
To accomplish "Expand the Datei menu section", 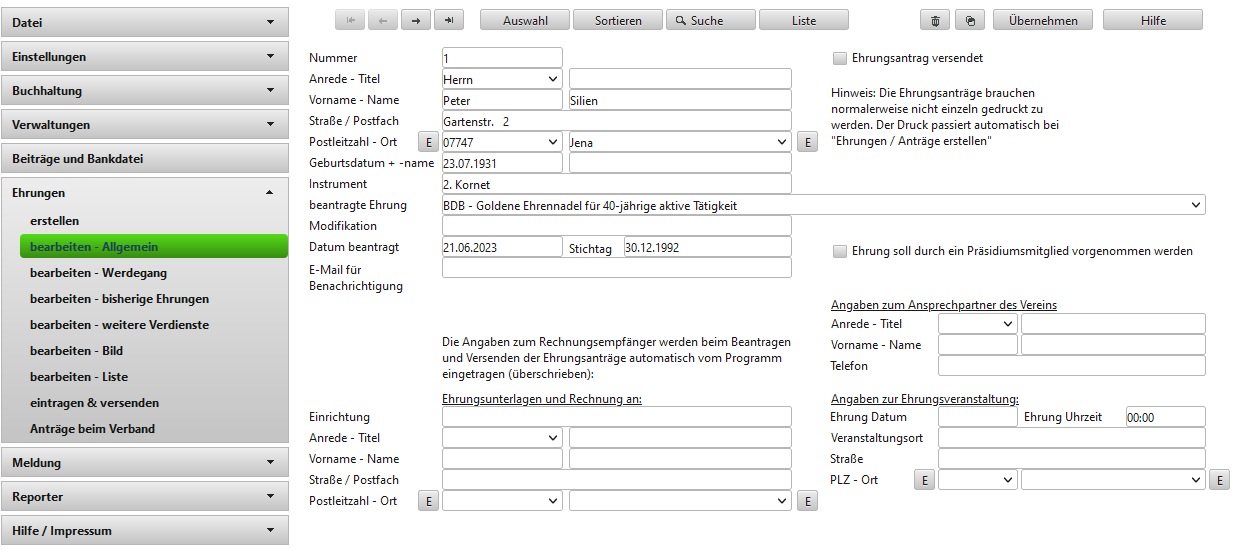I will click(145, 22).
